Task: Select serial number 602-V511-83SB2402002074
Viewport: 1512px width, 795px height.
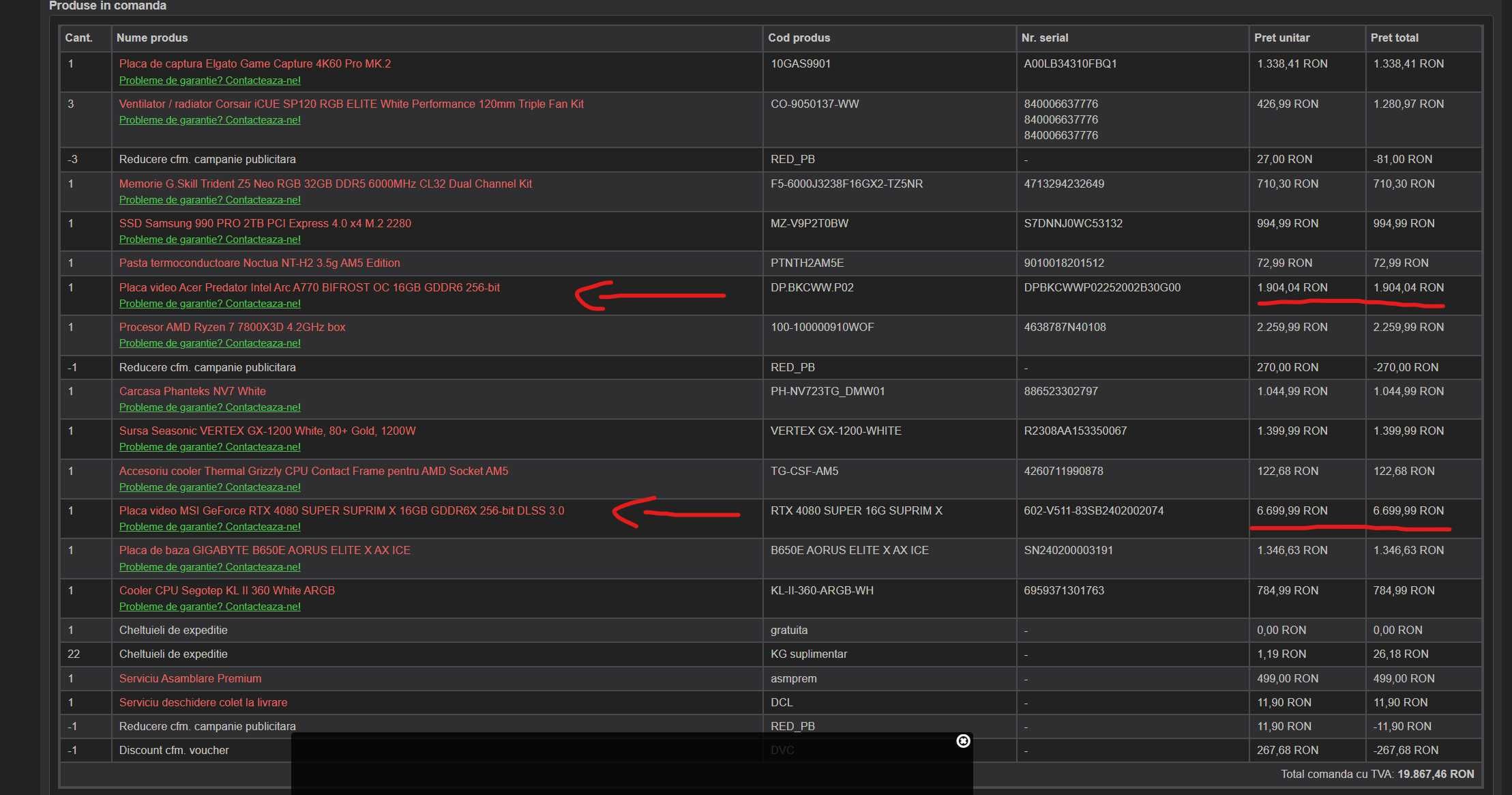Action: click(x=1094, y=511)
